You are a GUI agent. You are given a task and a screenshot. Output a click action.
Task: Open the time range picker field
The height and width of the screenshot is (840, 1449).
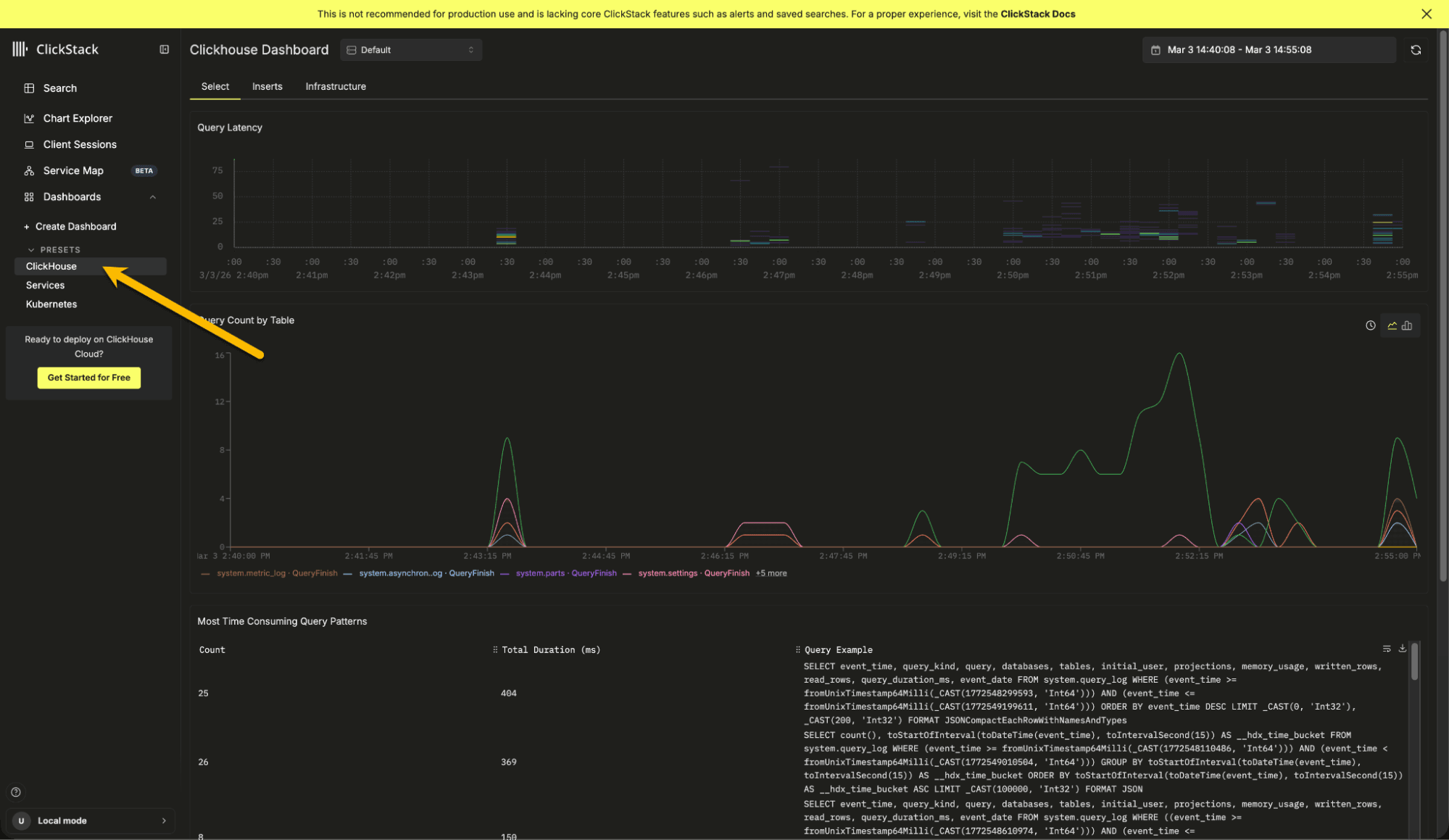1269,50
